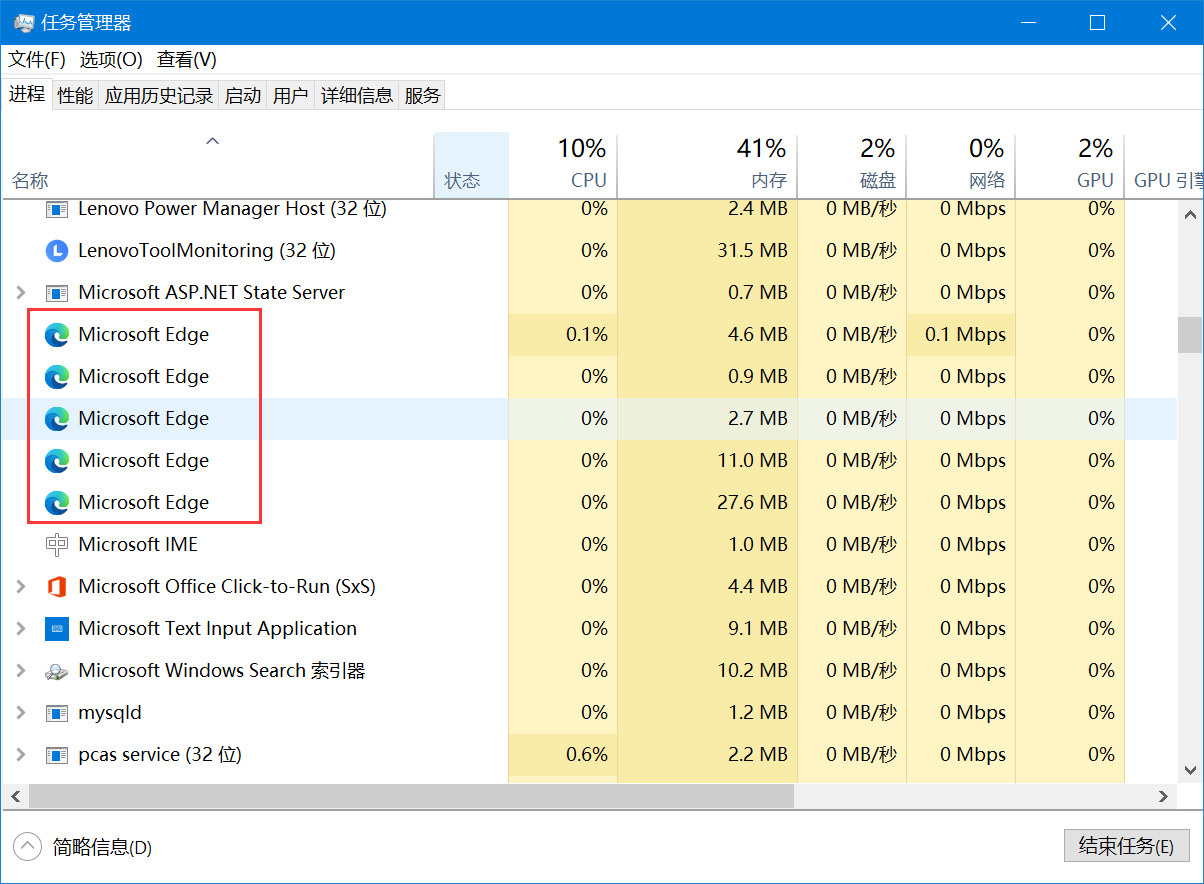Click the Lenovo Power Manager Host process icon
1204x884 pixels.
tap(57, 209)
